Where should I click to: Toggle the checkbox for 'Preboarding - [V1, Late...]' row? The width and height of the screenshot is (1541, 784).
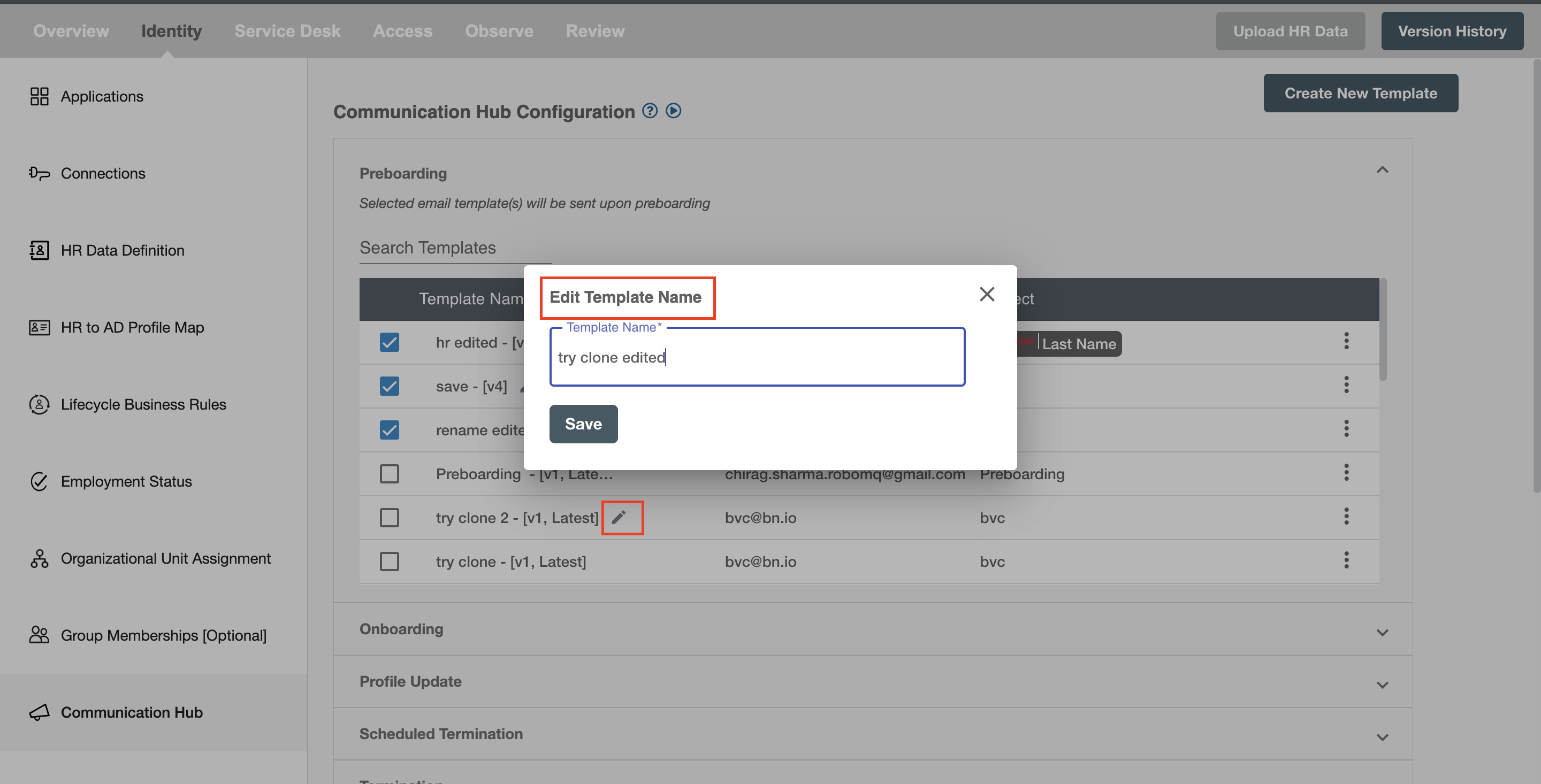[x=389, y=473]
